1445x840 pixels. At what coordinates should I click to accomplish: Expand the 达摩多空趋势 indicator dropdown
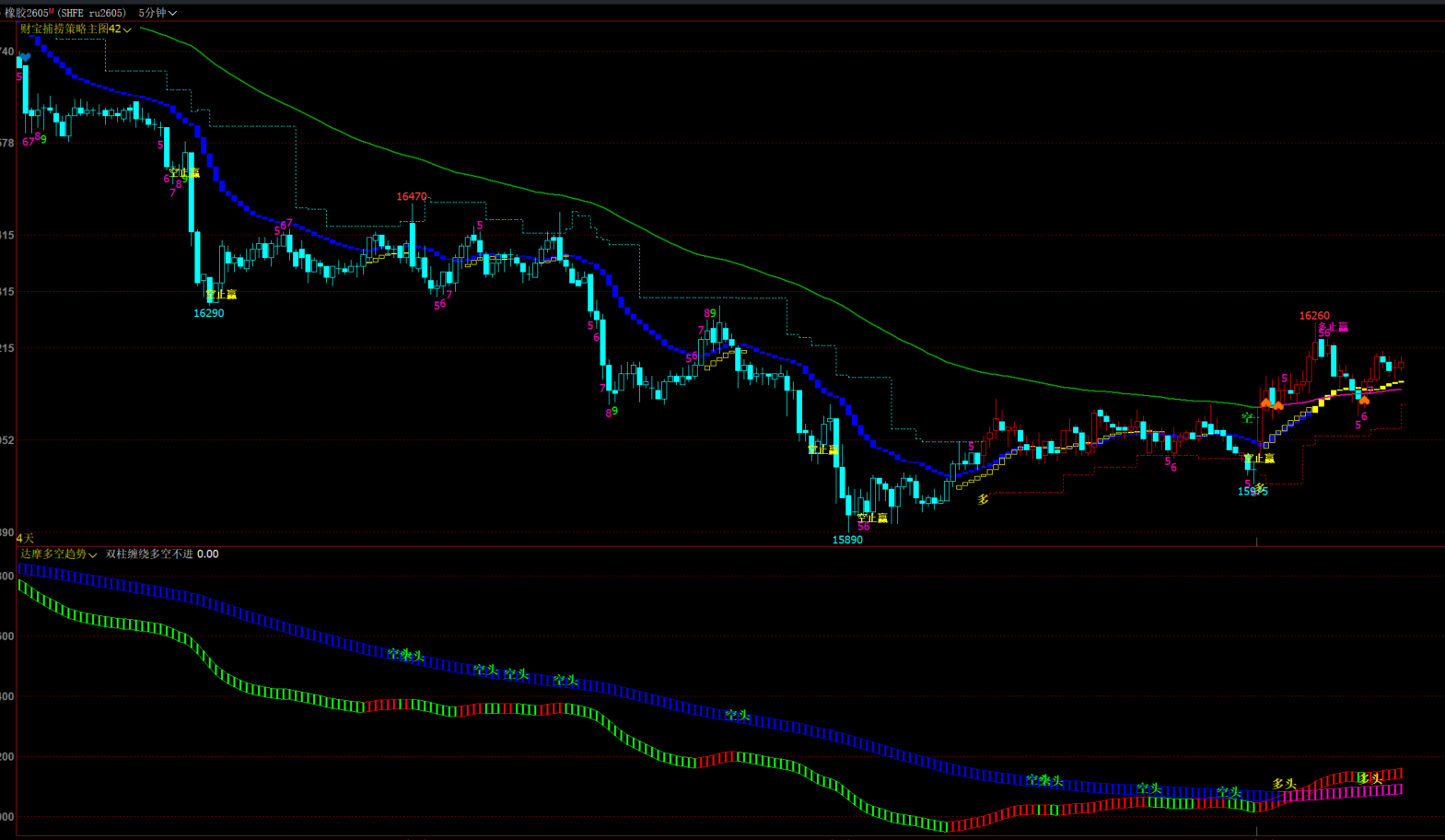pos(59,554)
